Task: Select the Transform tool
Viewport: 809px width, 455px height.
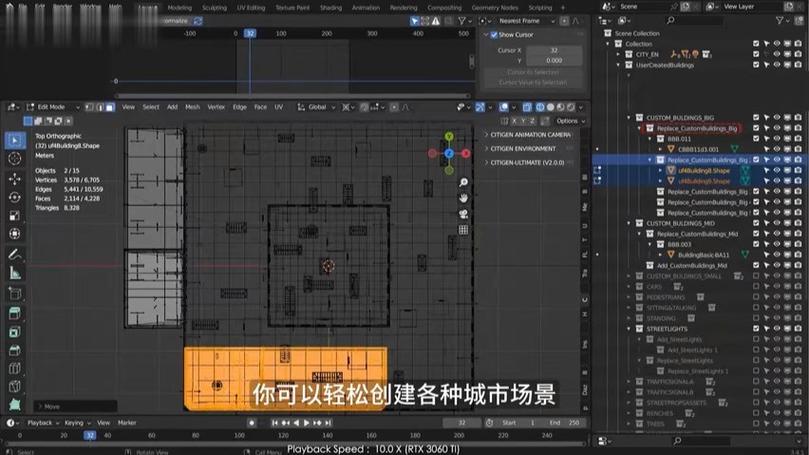Action: click(15, 234)
